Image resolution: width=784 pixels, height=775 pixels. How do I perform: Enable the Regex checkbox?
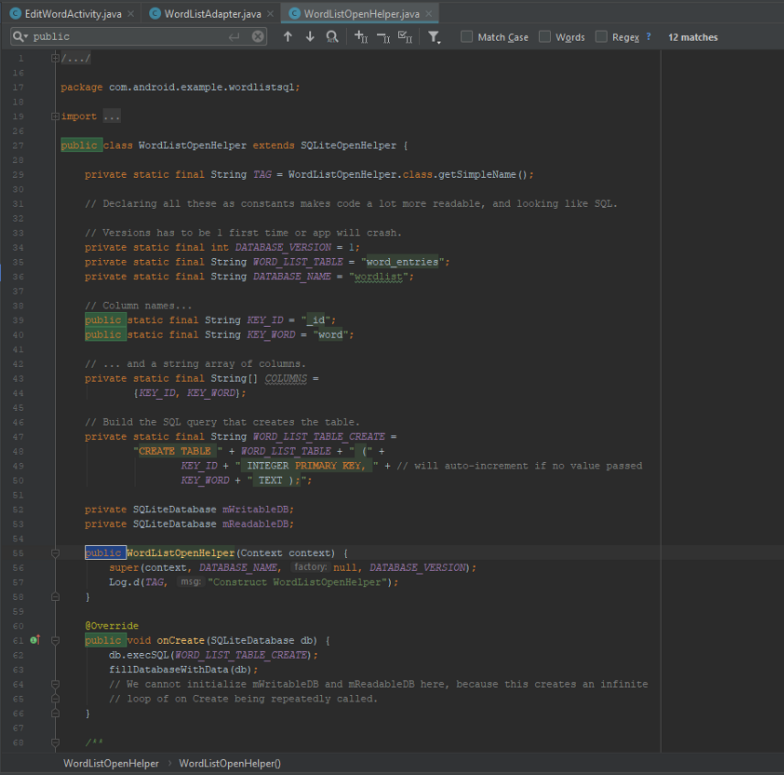click(x=601, y=36)
